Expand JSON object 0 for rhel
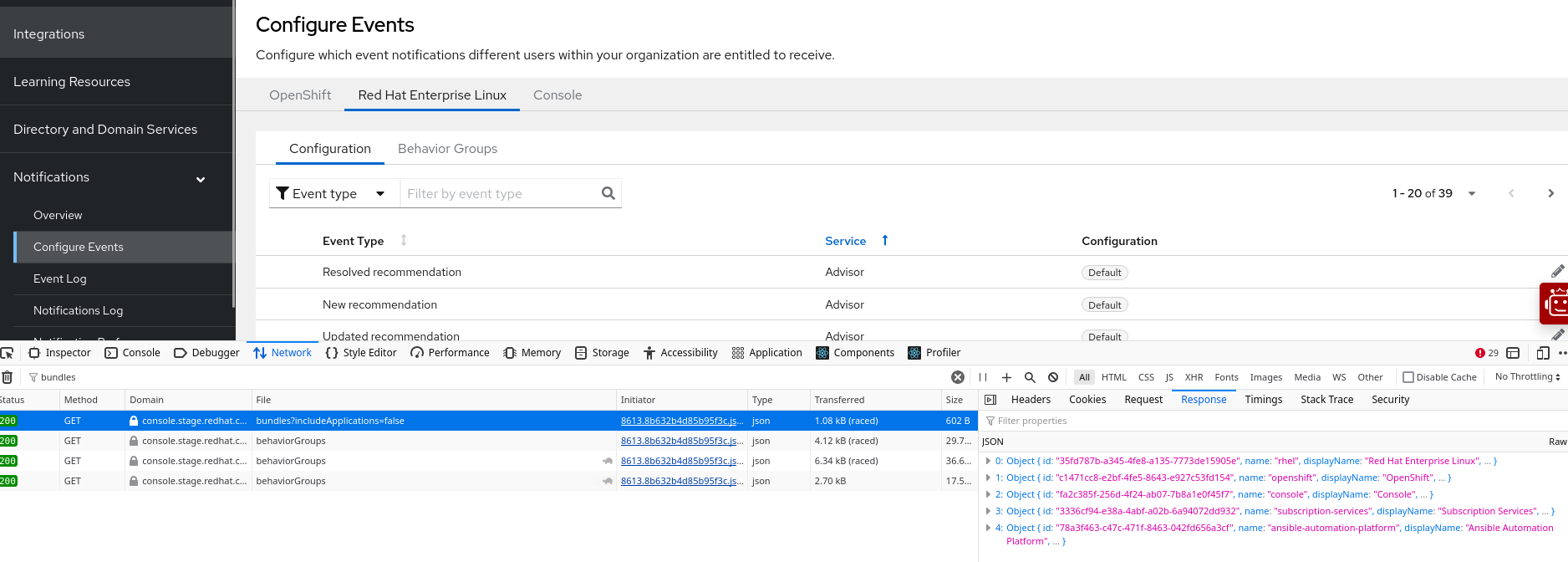Screen dimensions: 1568x562 pyautogui.click(x=988, y=461)
